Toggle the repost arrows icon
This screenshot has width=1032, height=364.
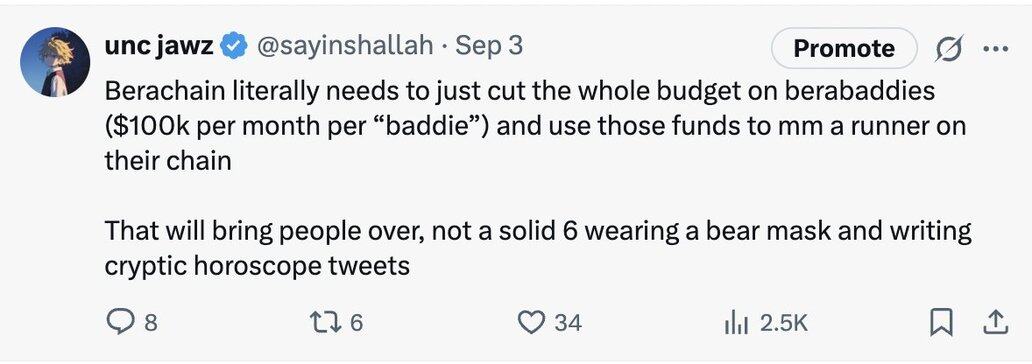tap(327, 322)
